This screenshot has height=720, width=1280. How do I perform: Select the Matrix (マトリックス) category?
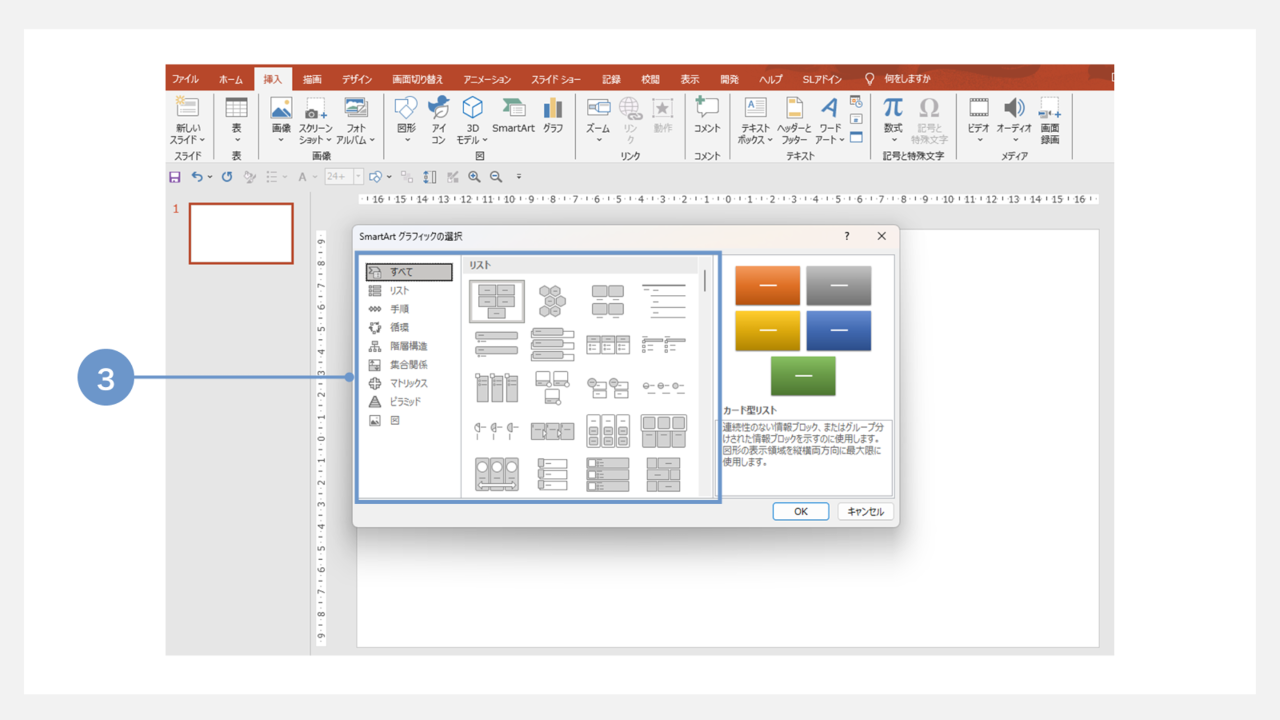pyautogui.click(x=409, y=383)
